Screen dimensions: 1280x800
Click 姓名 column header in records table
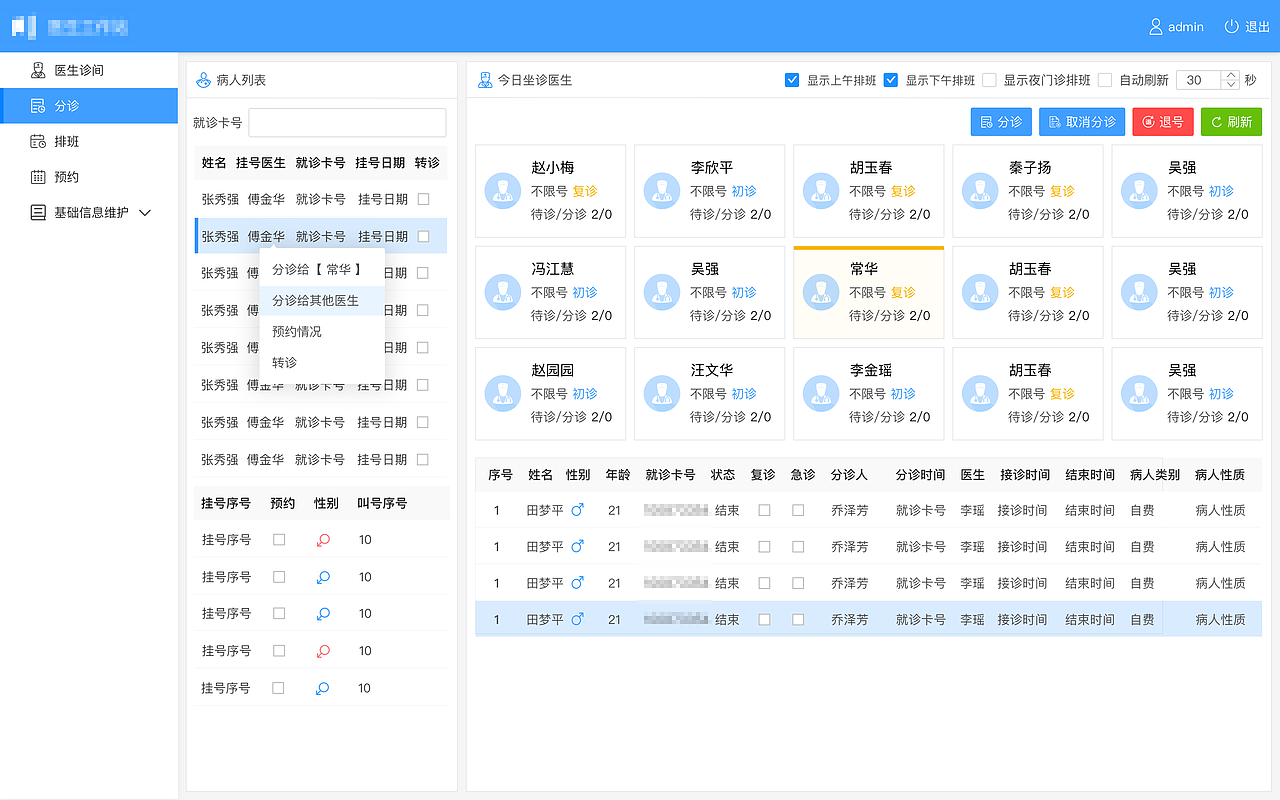point(540,475)
